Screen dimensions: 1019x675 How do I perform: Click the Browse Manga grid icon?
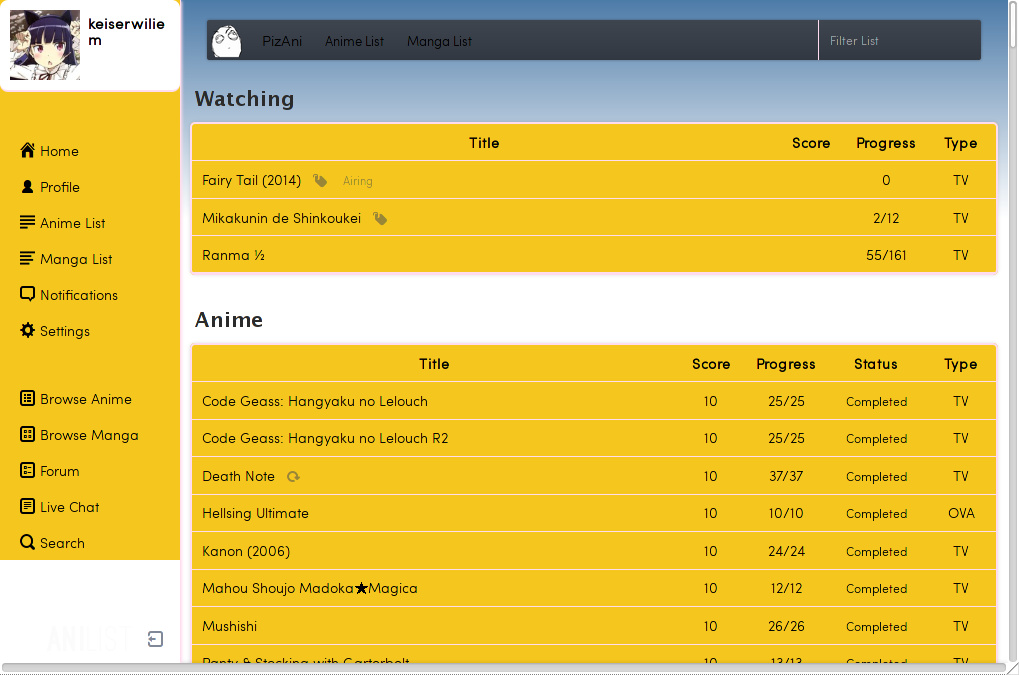[x=27, y=435]
